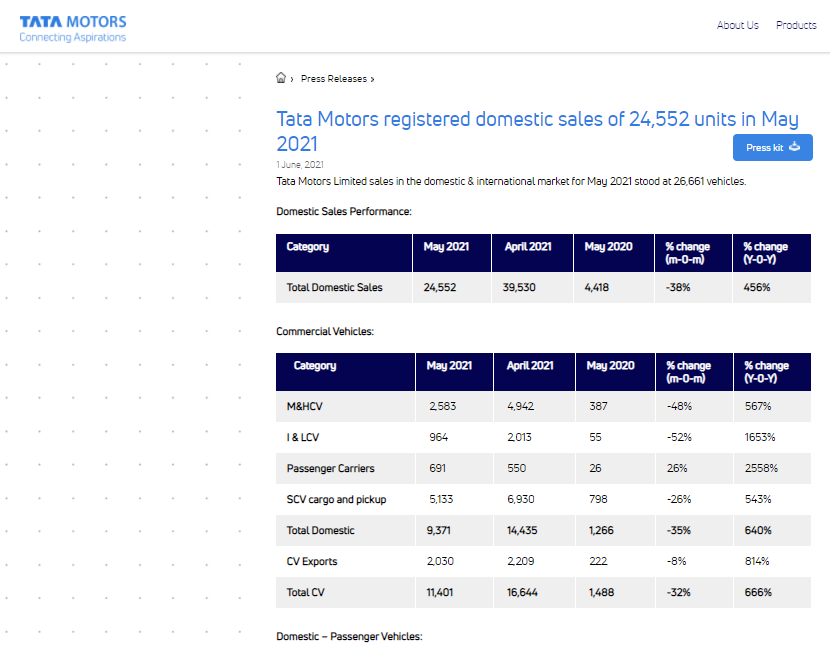Click the Tata Motors logo
Image resolution: width=830 pixels, height=654 pixels.
coord(73,28)
